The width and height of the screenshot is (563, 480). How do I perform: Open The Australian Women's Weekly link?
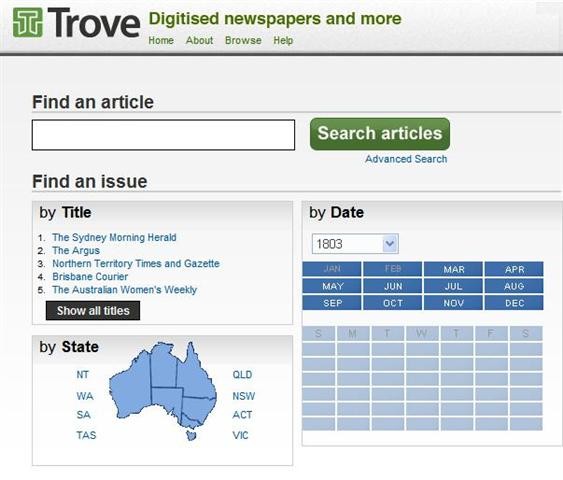click(124, 290)
